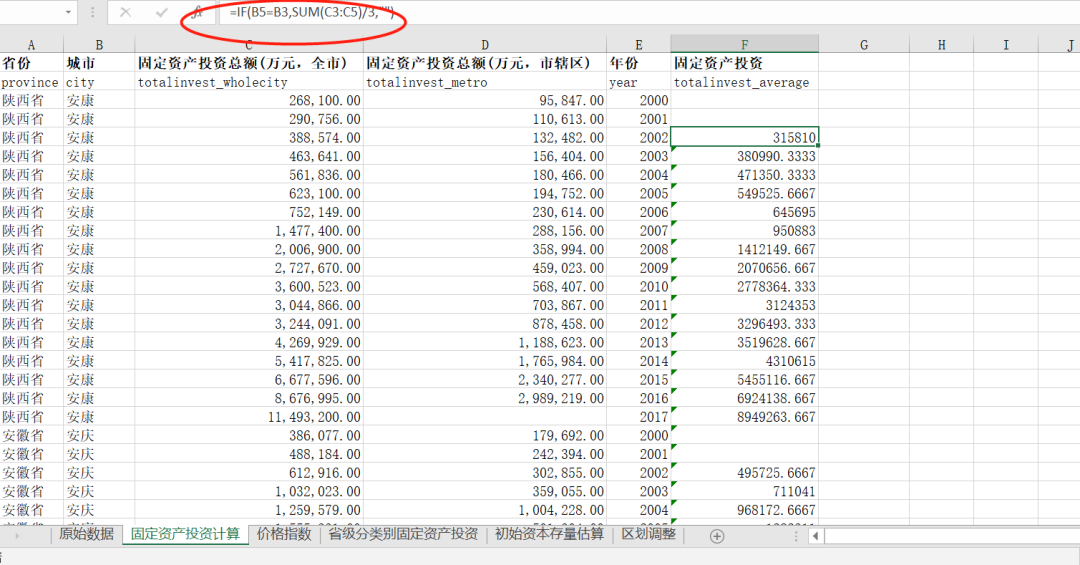Click the totalinvest_metro cell
Screen dimensions: 1080x565
(485, 82)
